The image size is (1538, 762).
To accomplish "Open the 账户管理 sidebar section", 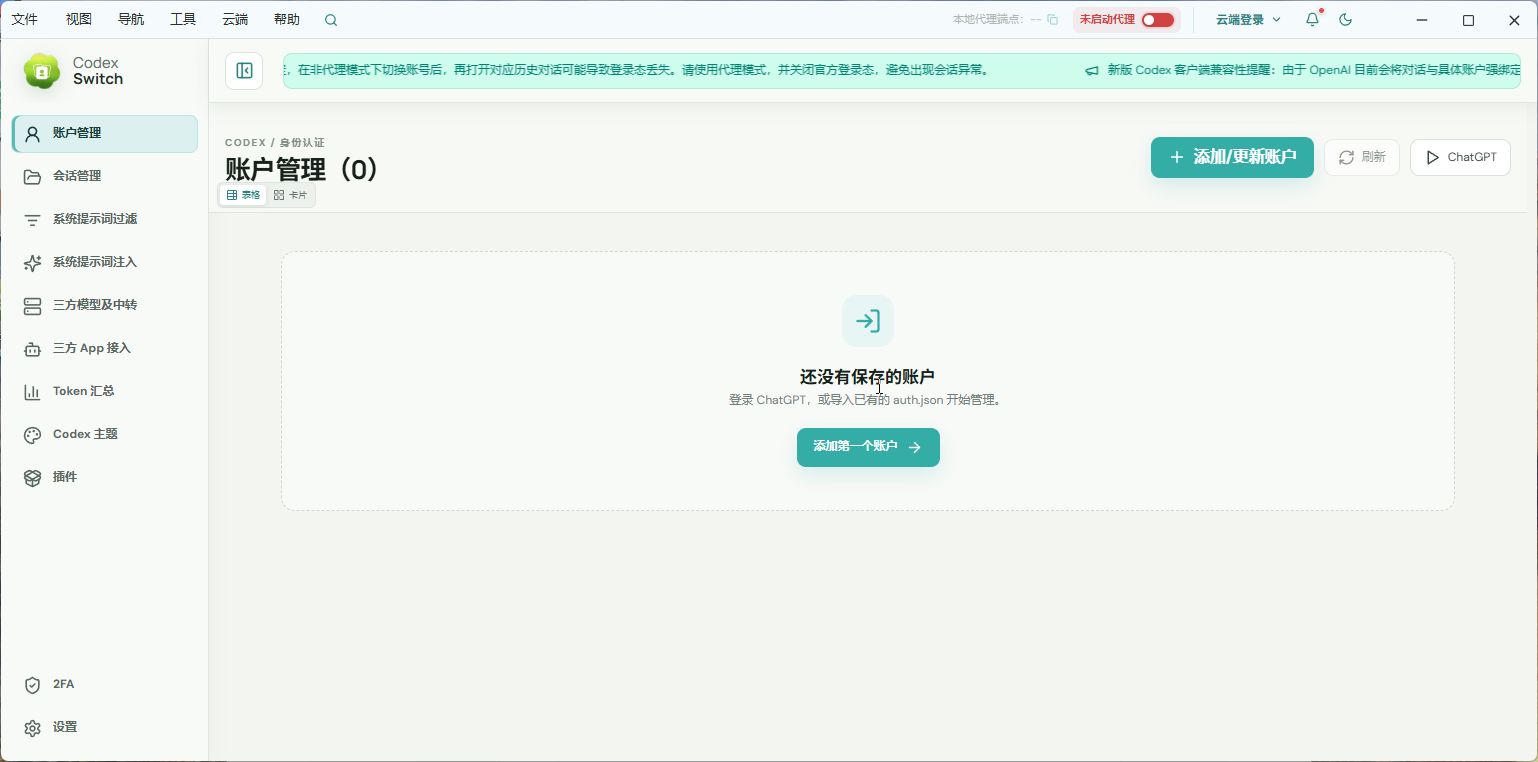I will 105,133.
